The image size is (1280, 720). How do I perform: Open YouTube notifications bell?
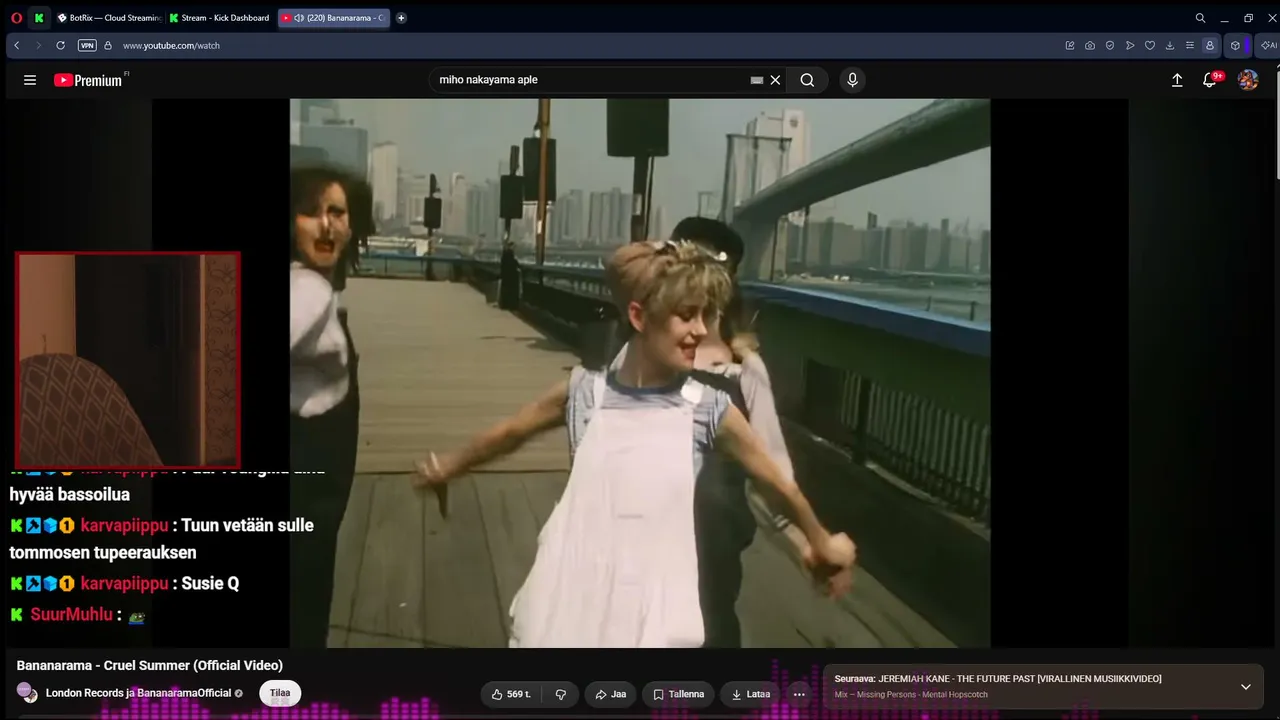click(1210, 80)
